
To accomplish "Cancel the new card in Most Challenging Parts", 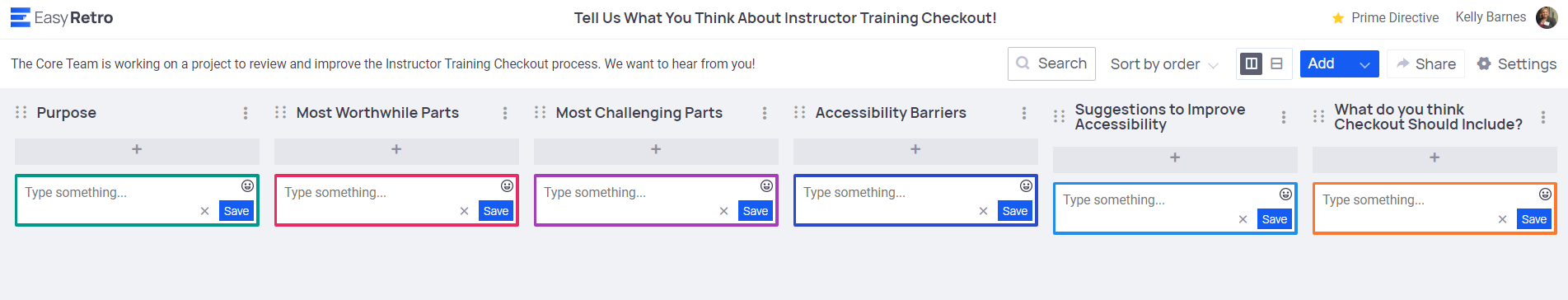I will [x=723, y=211].
